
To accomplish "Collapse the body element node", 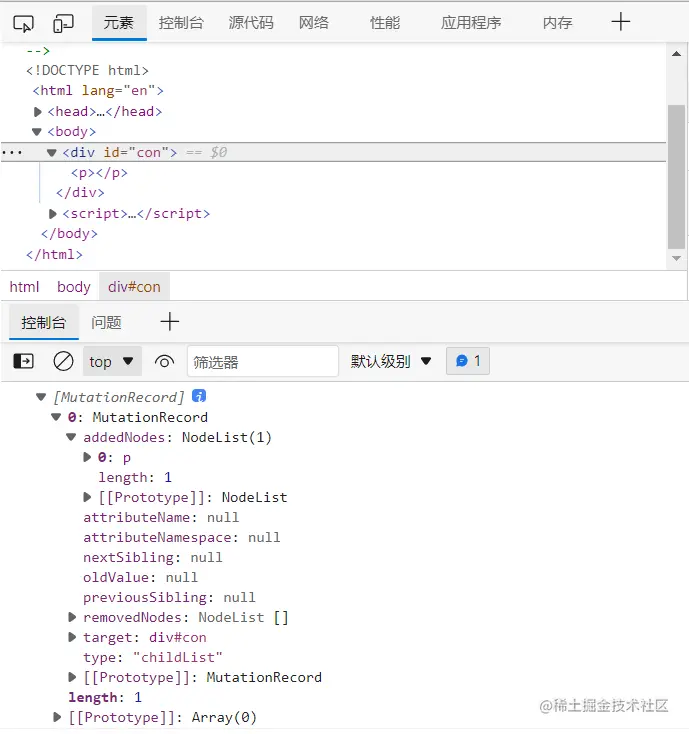I will point(37,132).
